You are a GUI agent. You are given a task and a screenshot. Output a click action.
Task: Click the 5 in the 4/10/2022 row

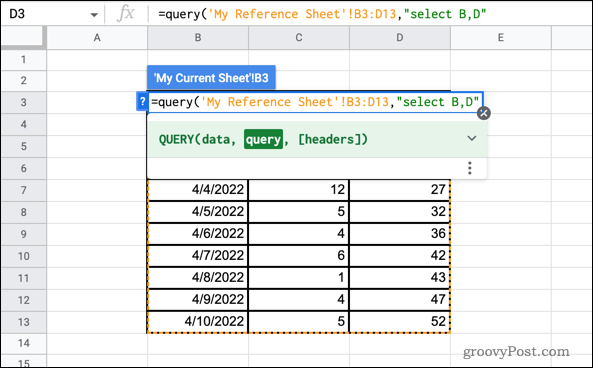[x=299, y=321]
